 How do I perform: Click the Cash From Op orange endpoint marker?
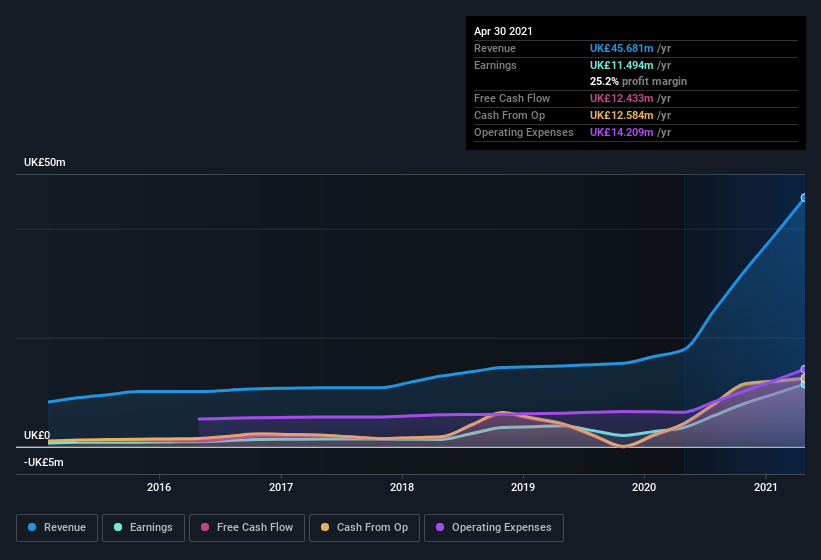click(x=804, y=378)
